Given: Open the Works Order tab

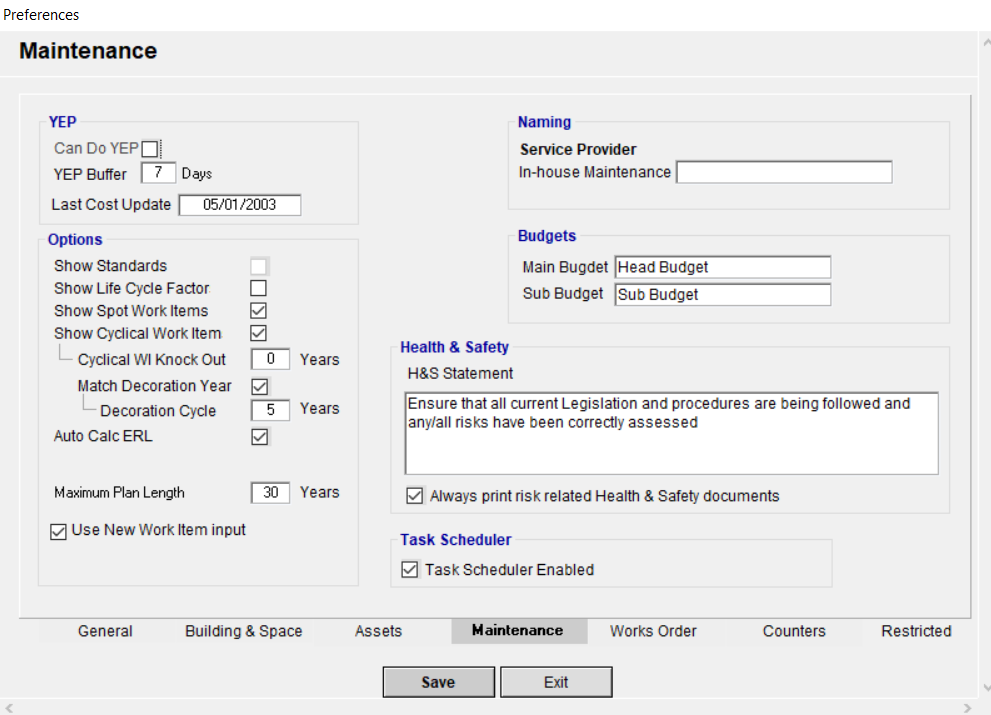Looking at the screenshot, I should 653,631.
